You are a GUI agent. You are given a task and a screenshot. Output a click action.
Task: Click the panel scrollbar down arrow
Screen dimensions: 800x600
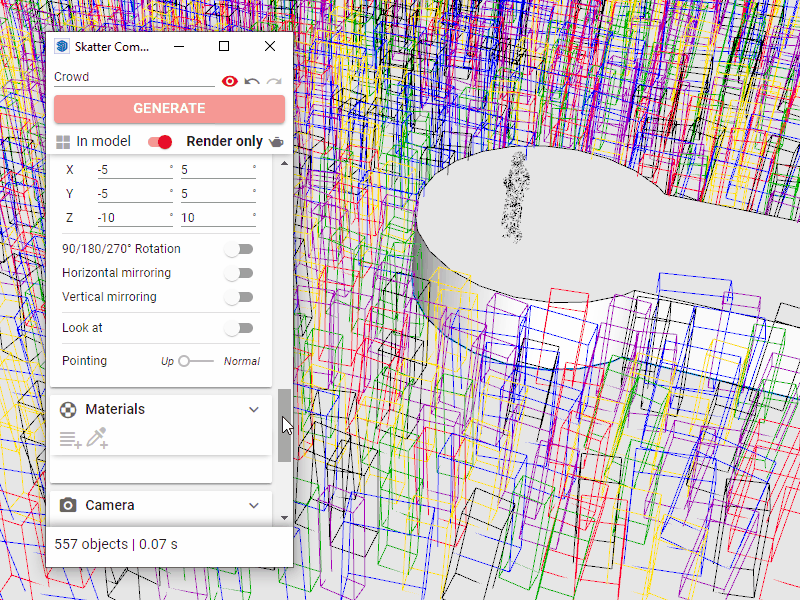(284, 517)
